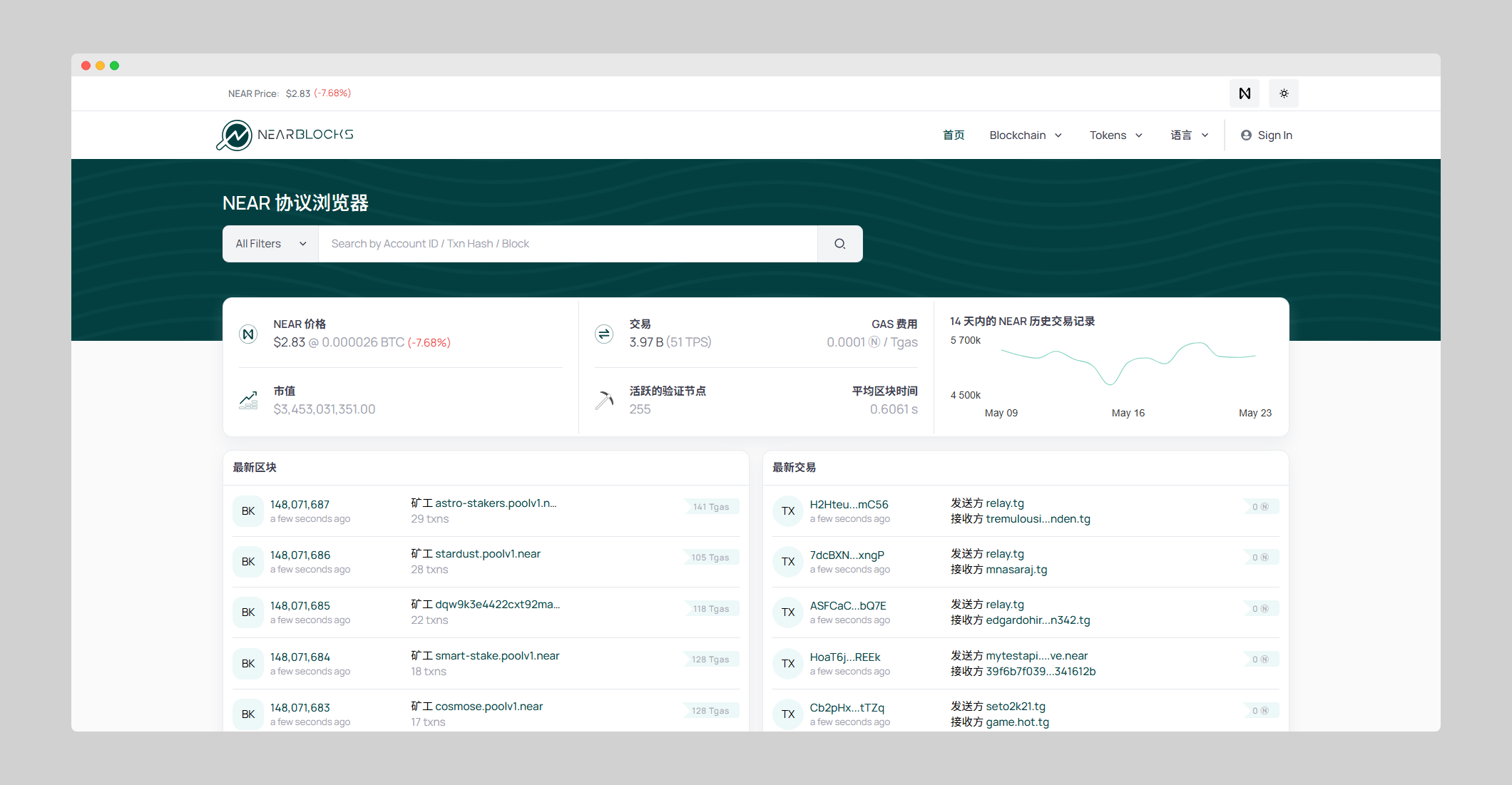1512x785 pixels.
Task: Open the NearBlocks logo homepage
Action: (x=285, y=135)
